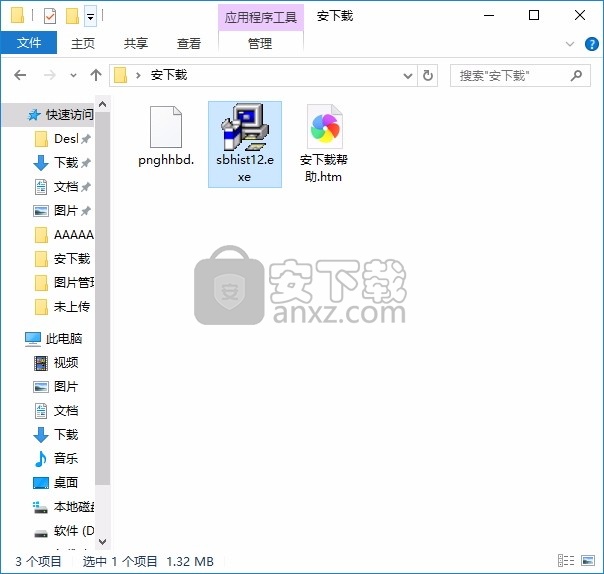This screenshot has height=574, width=604.
Task: Click the 安下载帮助.htm file name label
Action: coord(324,168)
